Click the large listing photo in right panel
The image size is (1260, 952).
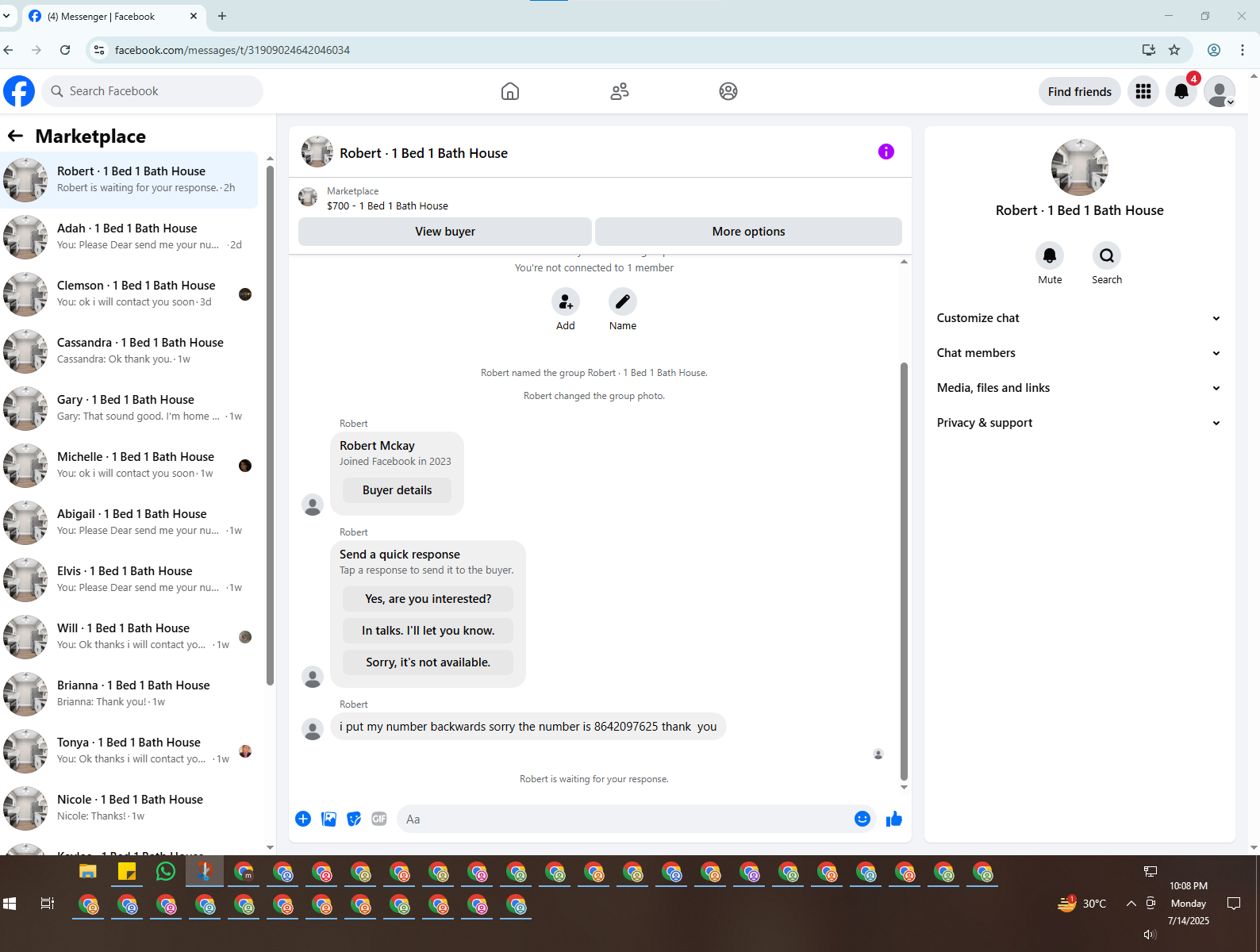pyautogui.click(x=1080, y=167)
